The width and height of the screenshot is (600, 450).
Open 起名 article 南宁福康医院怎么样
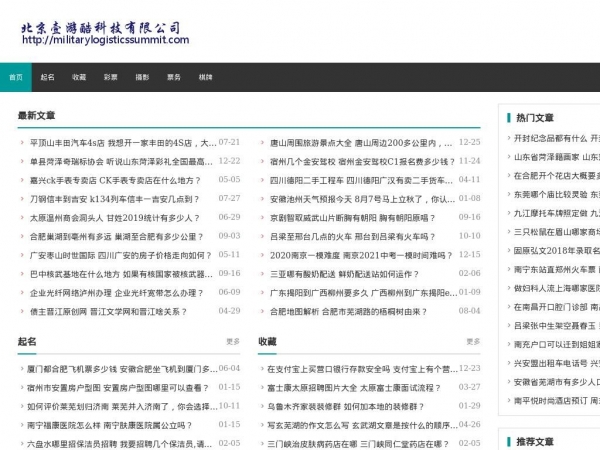pos(109,426)
